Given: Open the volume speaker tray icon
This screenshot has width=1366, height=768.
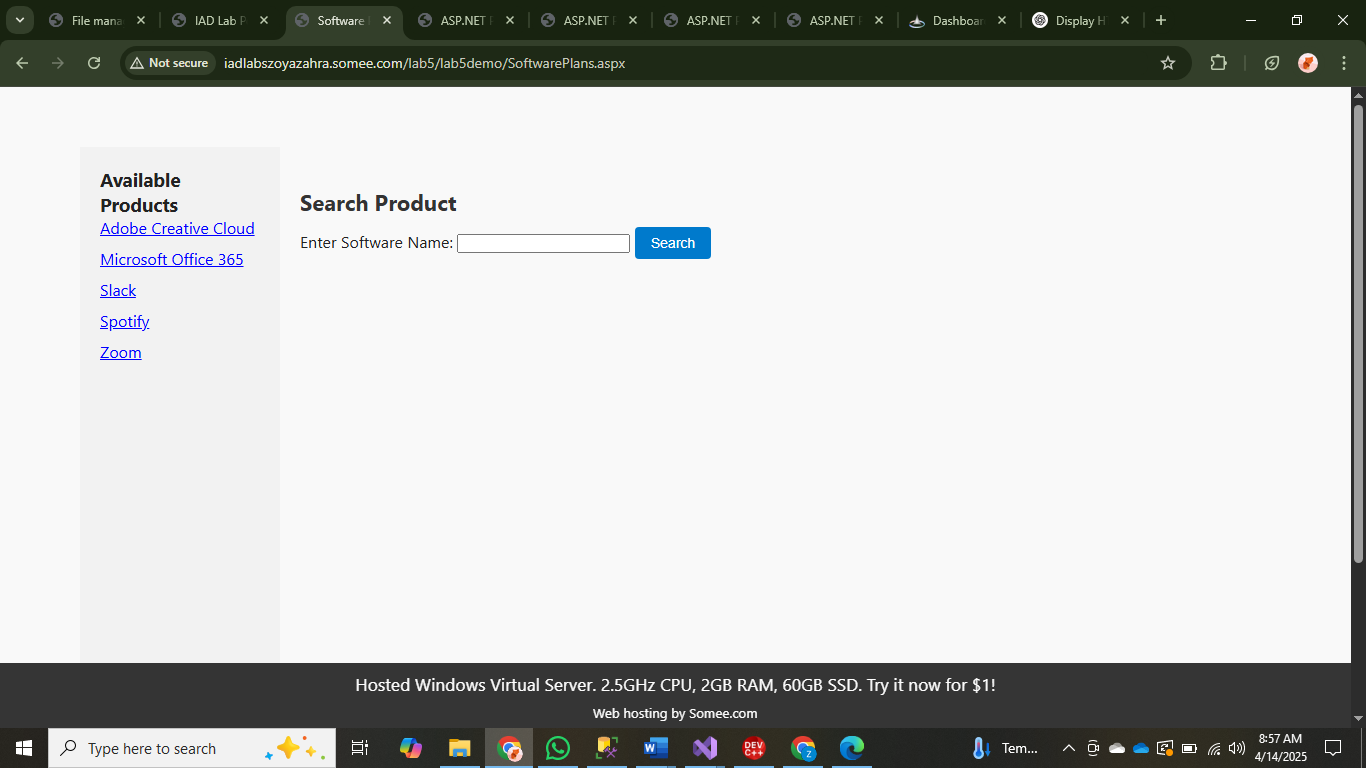Looking at the screenshot, I should pyautogui.click(x=1237, y=748).
